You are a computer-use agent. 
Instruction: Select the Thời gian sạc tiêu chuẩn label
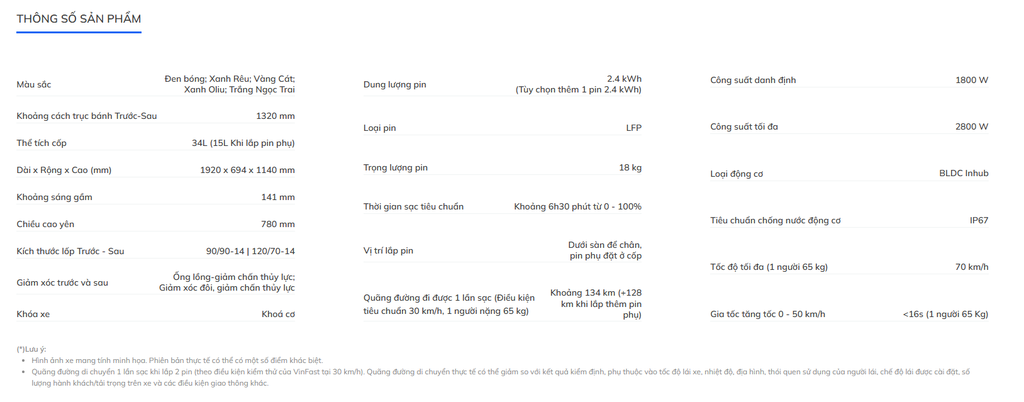(413, 207)
